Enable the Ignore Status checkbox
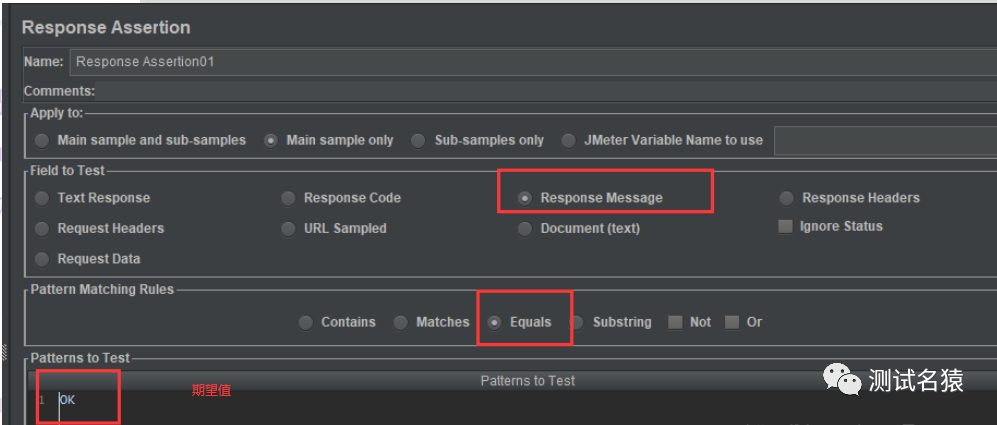 [x=786, y=226]
